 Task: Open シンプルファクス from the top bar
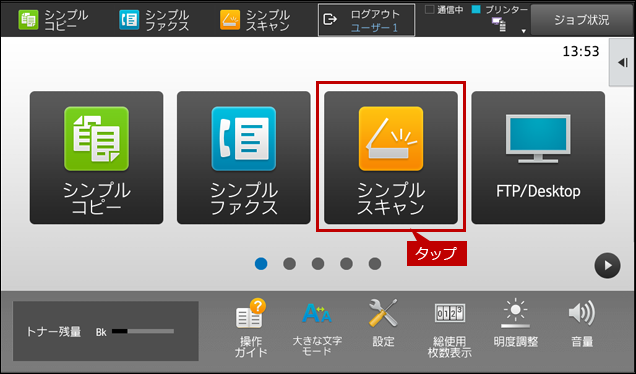click(154, 20)
